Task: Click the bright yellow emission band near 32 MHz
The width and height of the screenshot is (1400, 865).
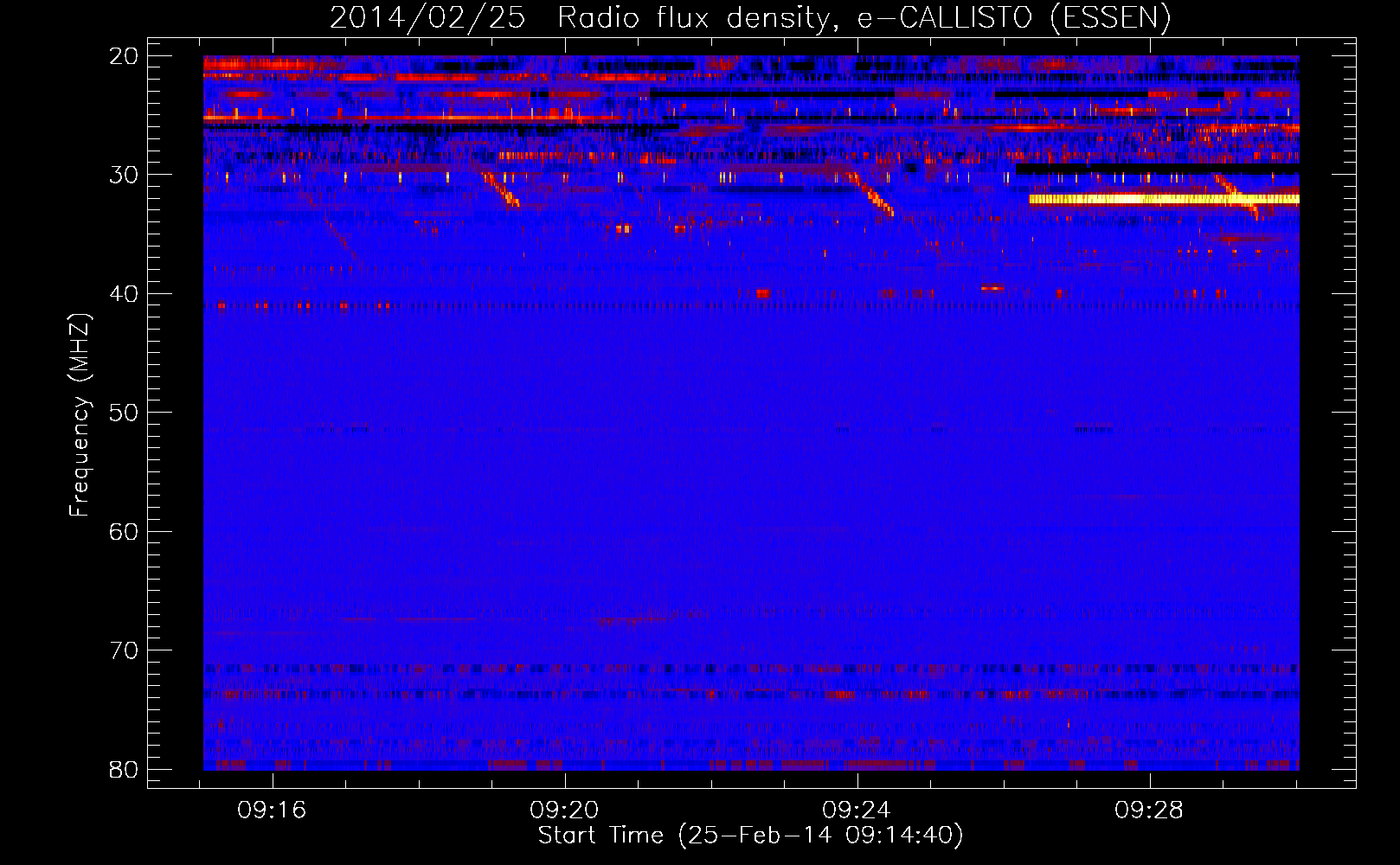Action: coord(1164,199)
